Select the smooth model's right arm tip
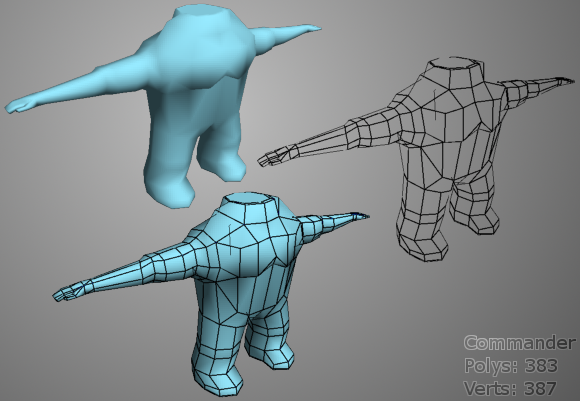 click(311, 28)
